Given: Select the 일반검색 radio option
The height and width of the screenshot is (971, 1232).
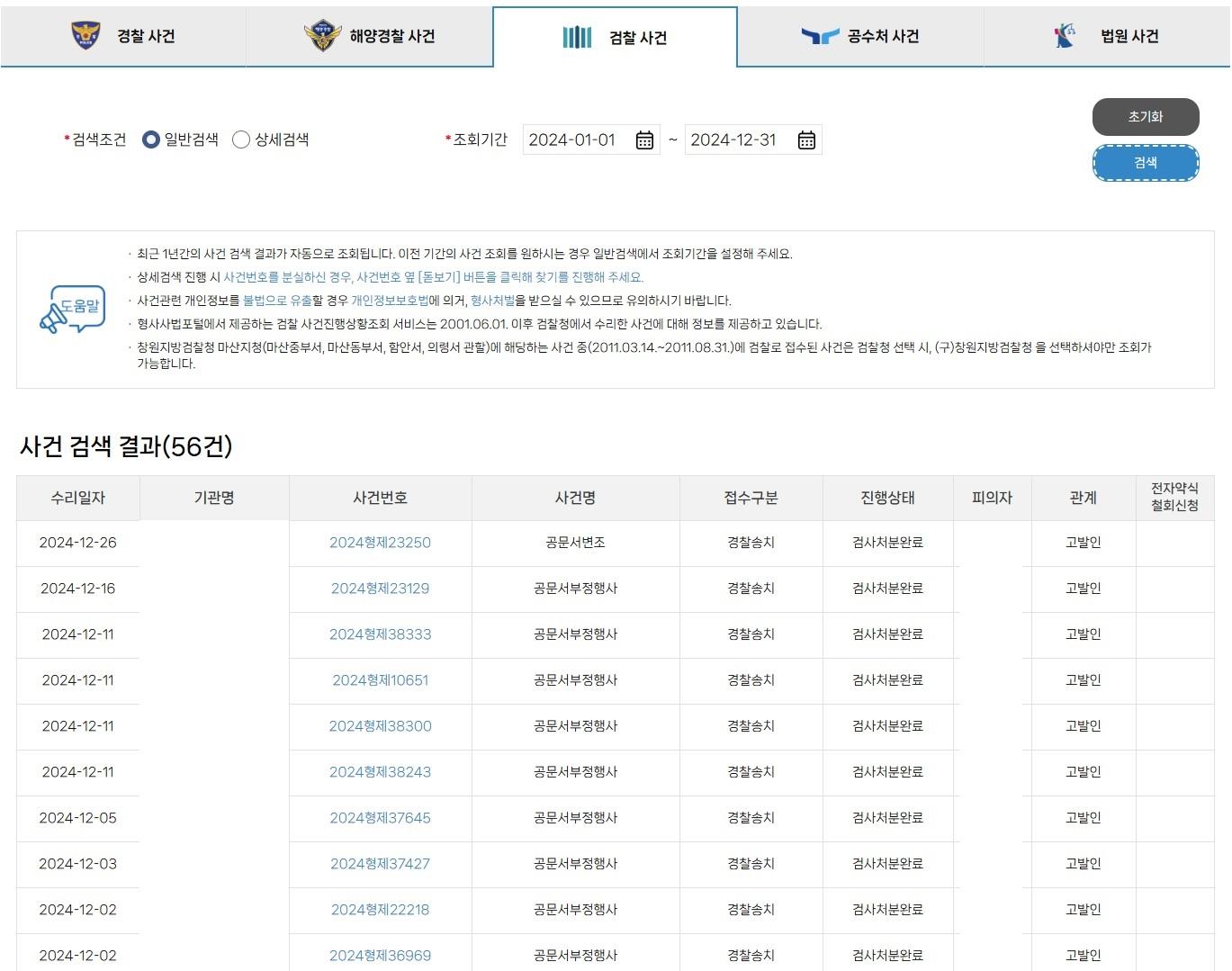Looking at the screenshot, I should point(151,139).
